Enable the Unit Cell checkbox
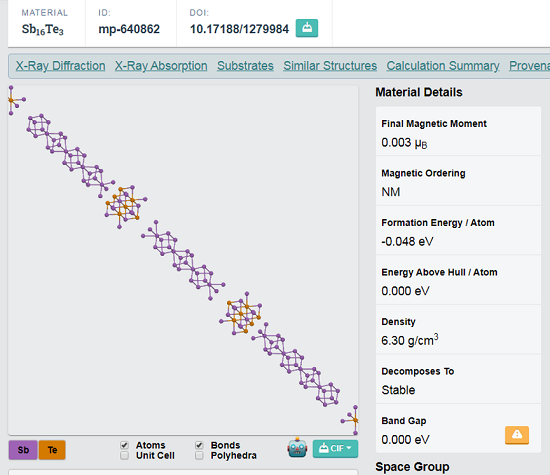 pyautogui.click(x=125, y=455)
